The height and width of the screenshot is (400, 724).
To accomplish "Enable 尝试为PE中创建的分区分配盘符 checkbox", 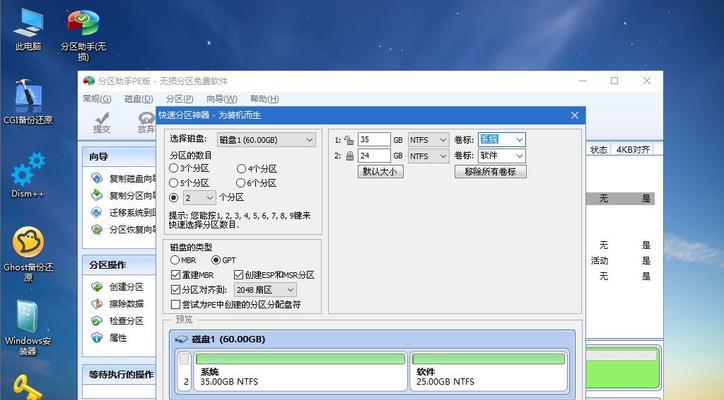I will (175, 304).
